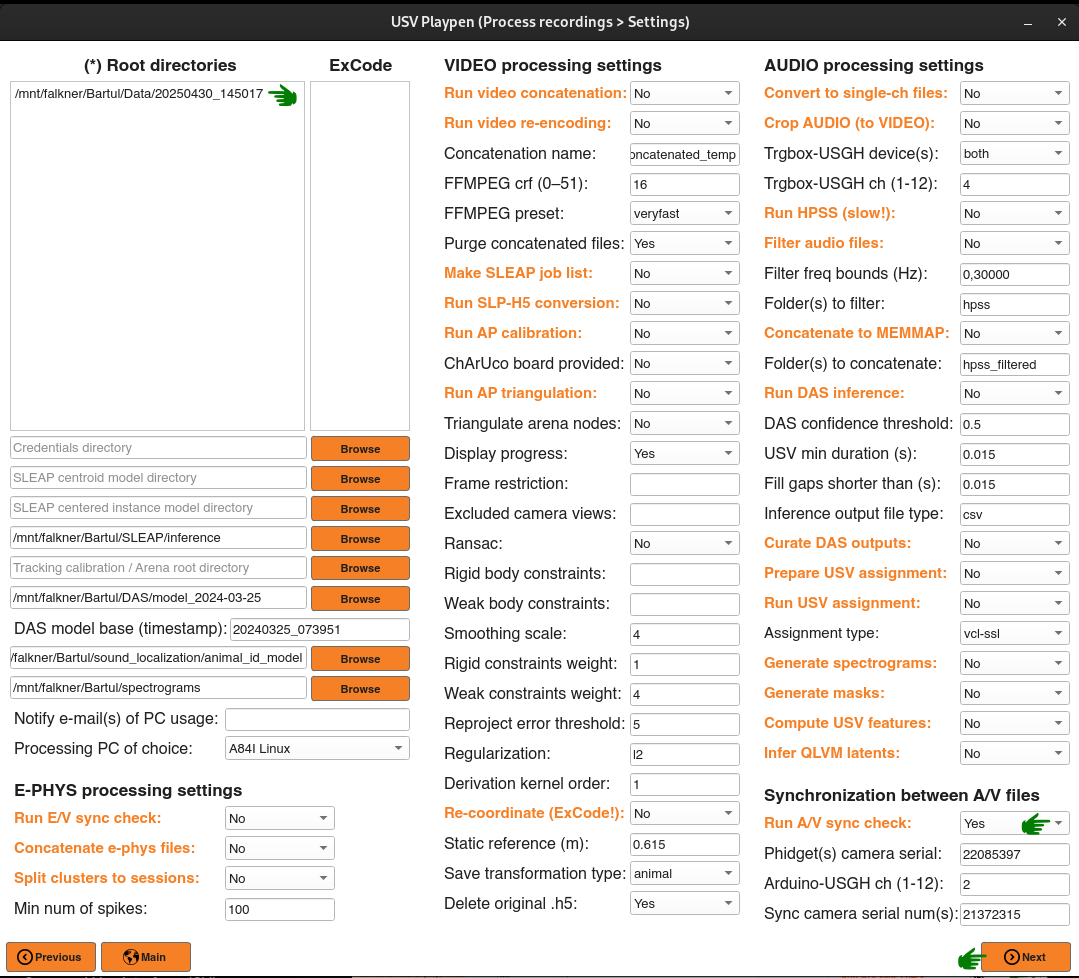The height and width of the screenshot is (978, 1079).
Task: Browse for animal_id_model directory
Action: click(x=360, y=659)
